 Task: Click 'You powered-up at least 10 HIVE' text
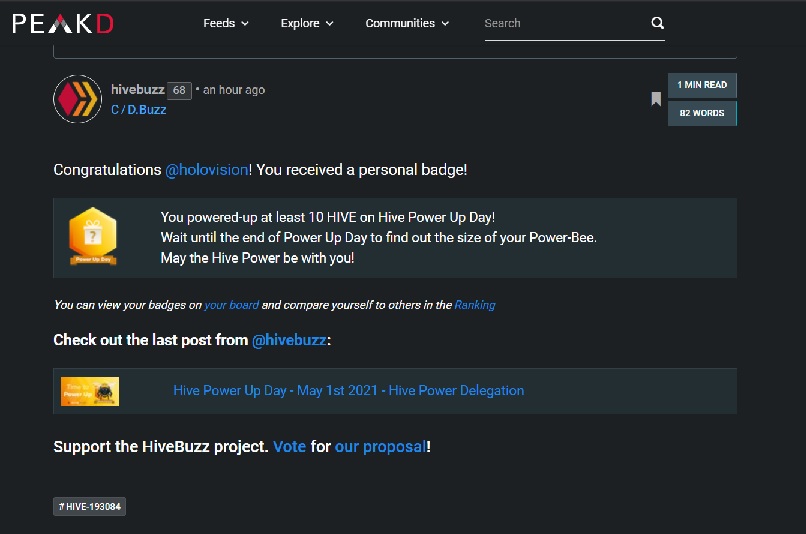[x=327, y=217]
